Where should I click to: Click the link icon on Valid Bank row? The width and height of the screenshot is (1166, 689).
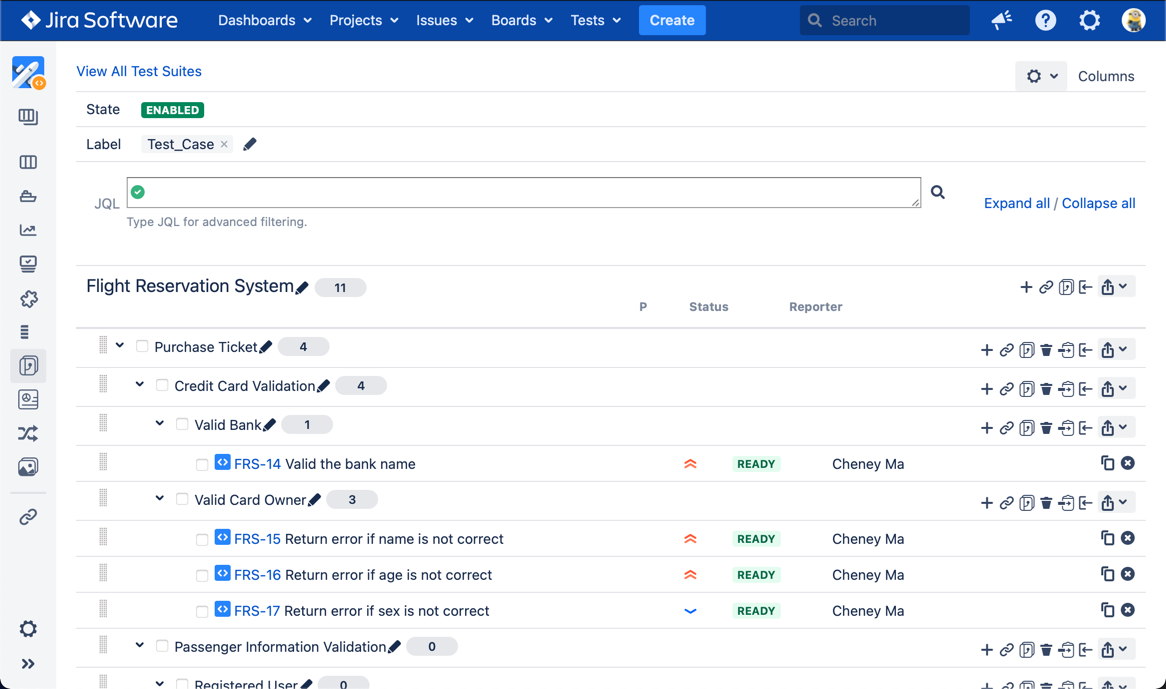(1007, 428)
